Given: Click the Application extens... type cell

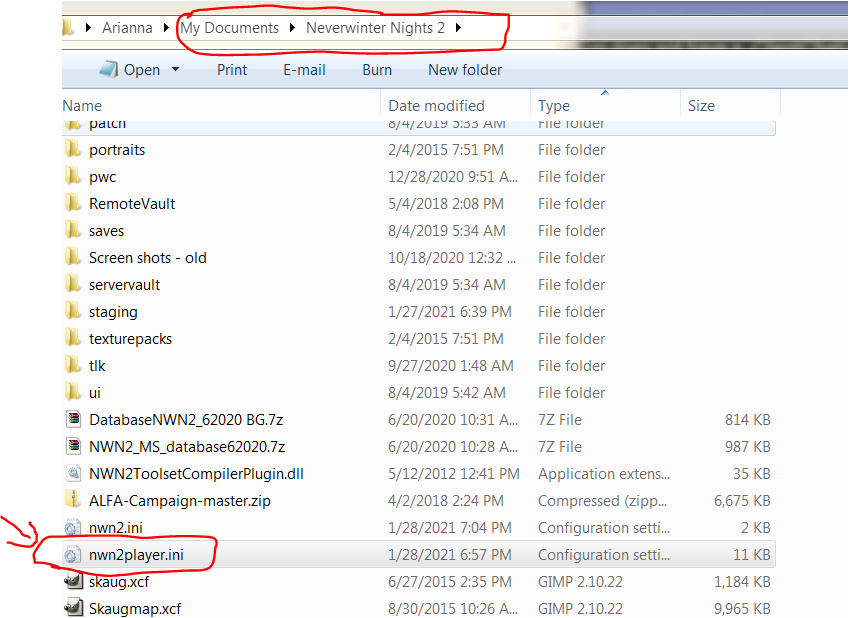Looking at the screenshot, I should tap(604, 474).
